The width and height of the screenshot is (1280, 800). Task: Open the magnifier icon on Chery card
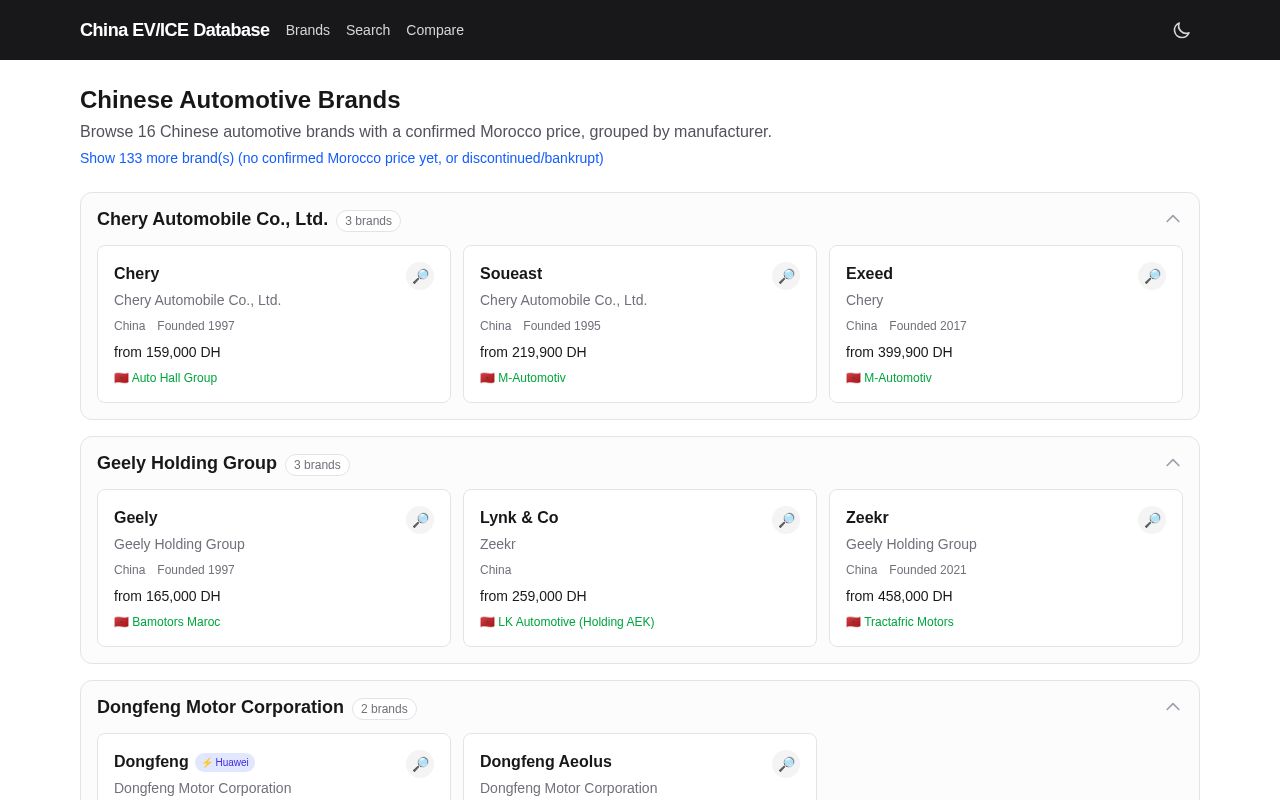click(x=420, y=276)
